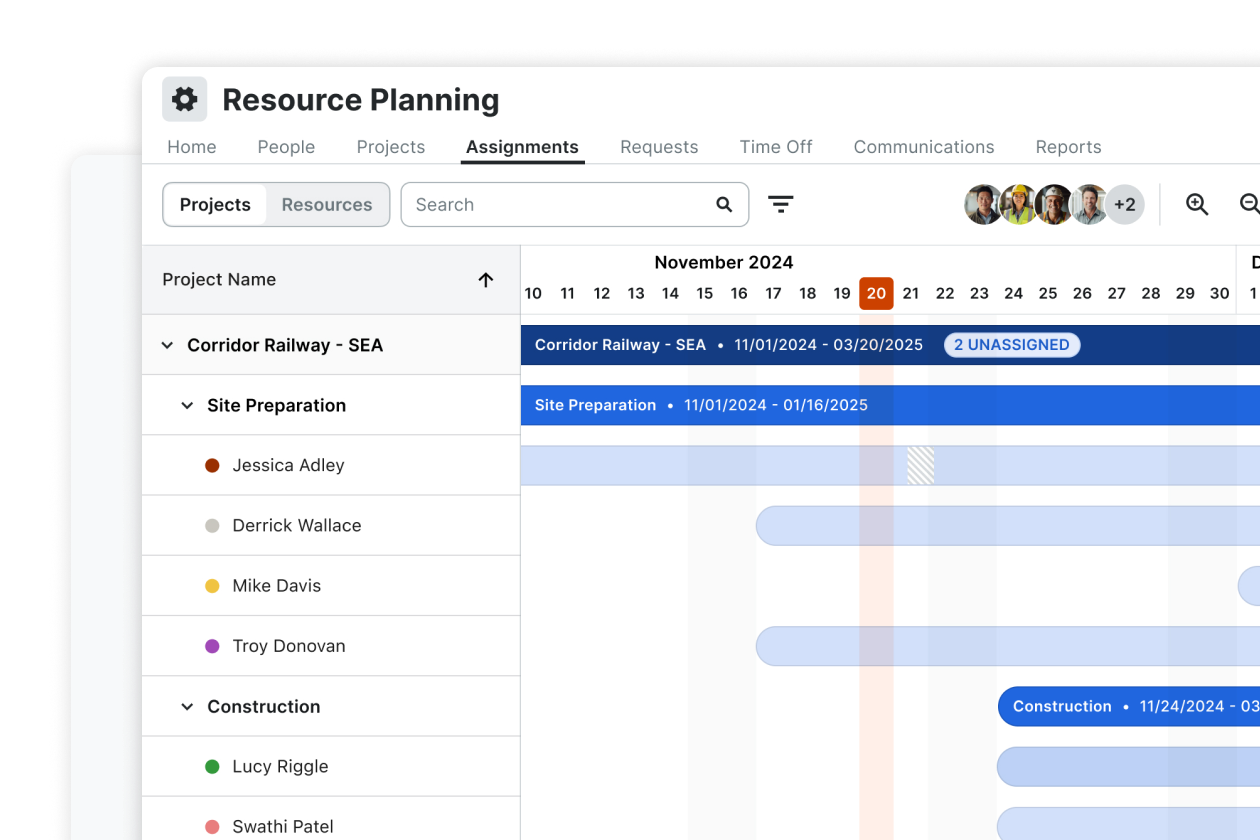Select Jessica Adley name
The width and height of the screenshot is (1260, 840).
[288, 465]
